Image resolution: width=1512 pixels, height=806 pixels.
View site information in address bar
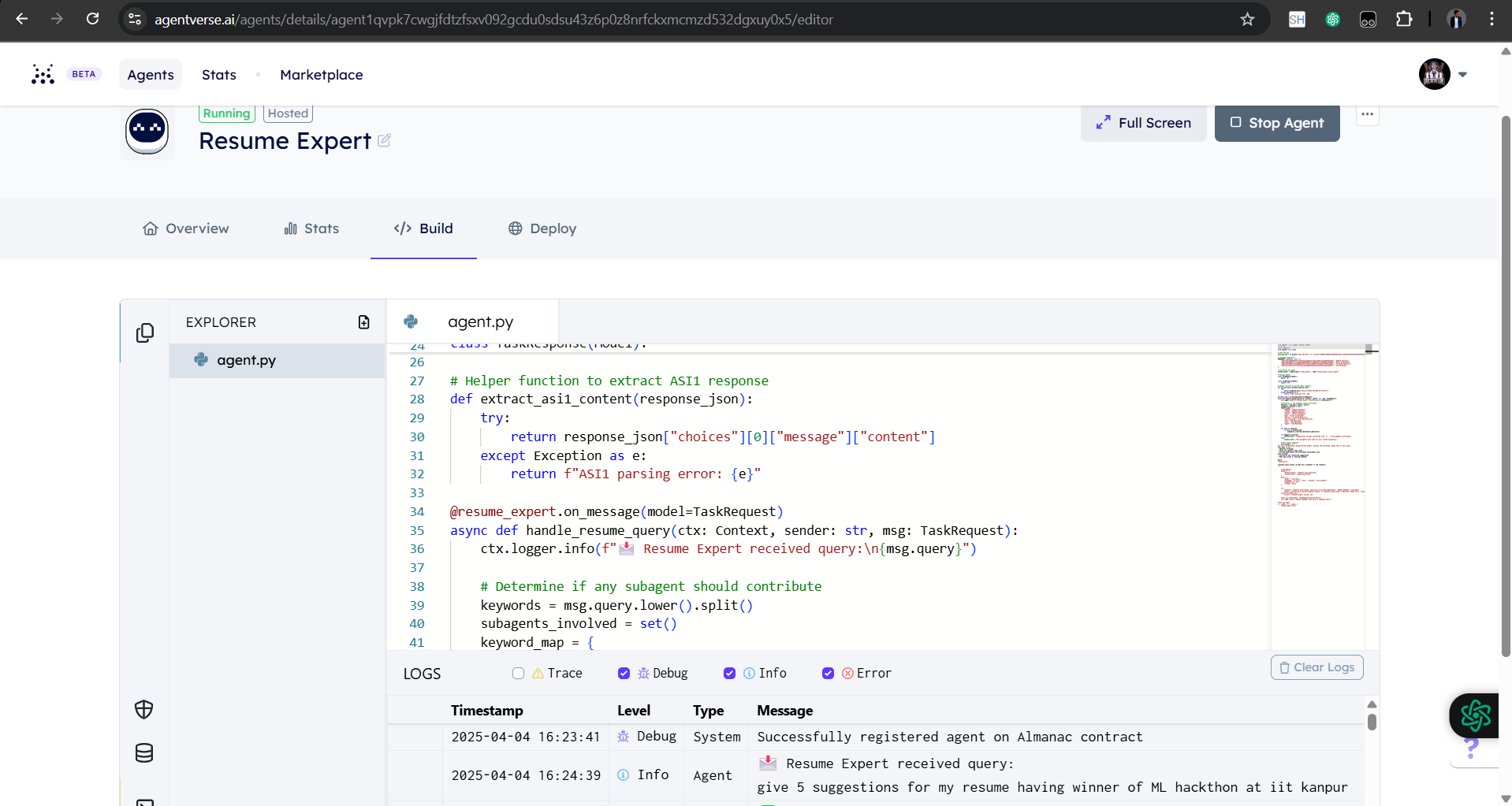[135, 19]
